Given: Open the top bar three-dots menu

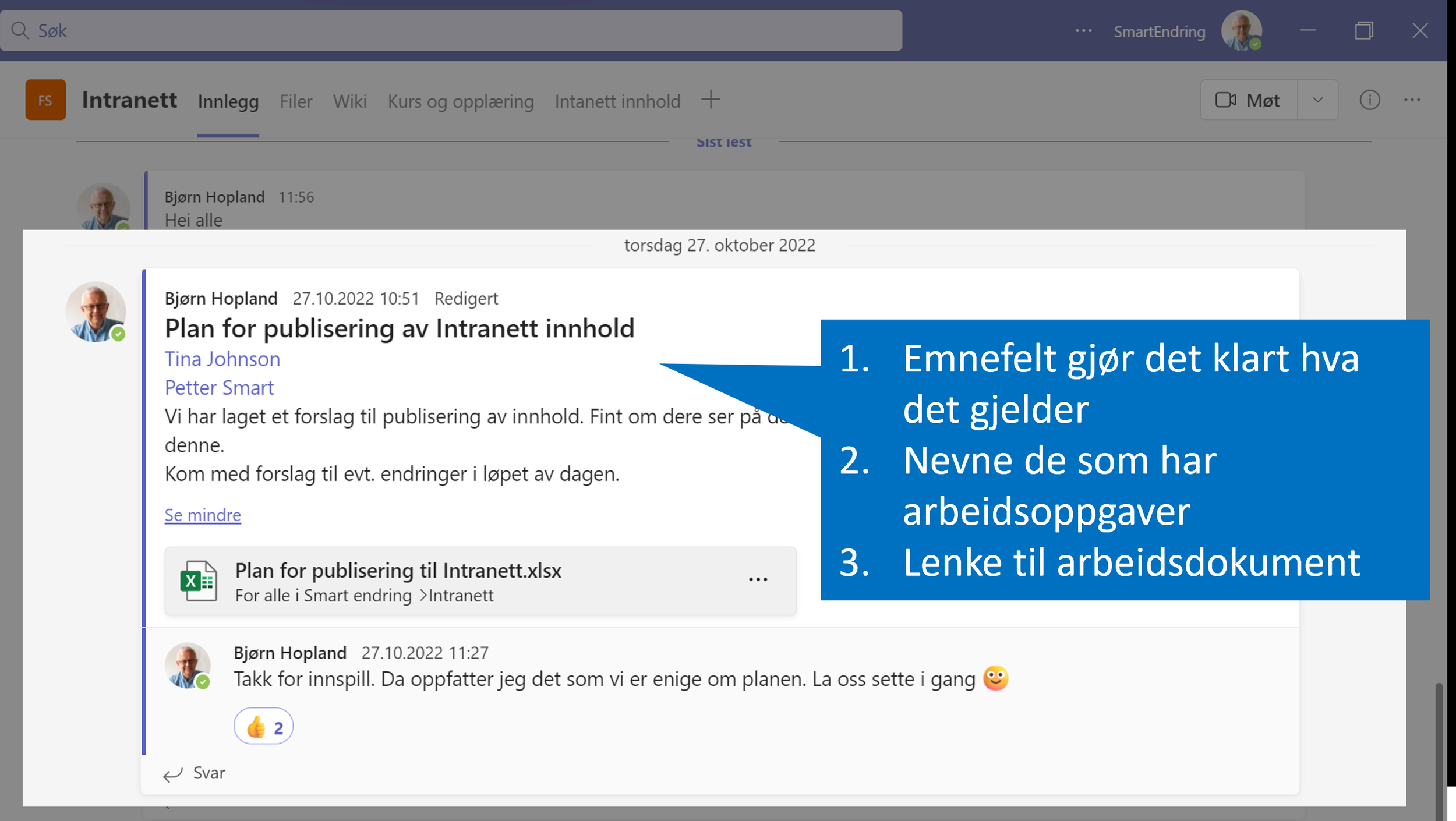Looking at the screenshot, I should pyautogui.click(x=1083, y=30).
